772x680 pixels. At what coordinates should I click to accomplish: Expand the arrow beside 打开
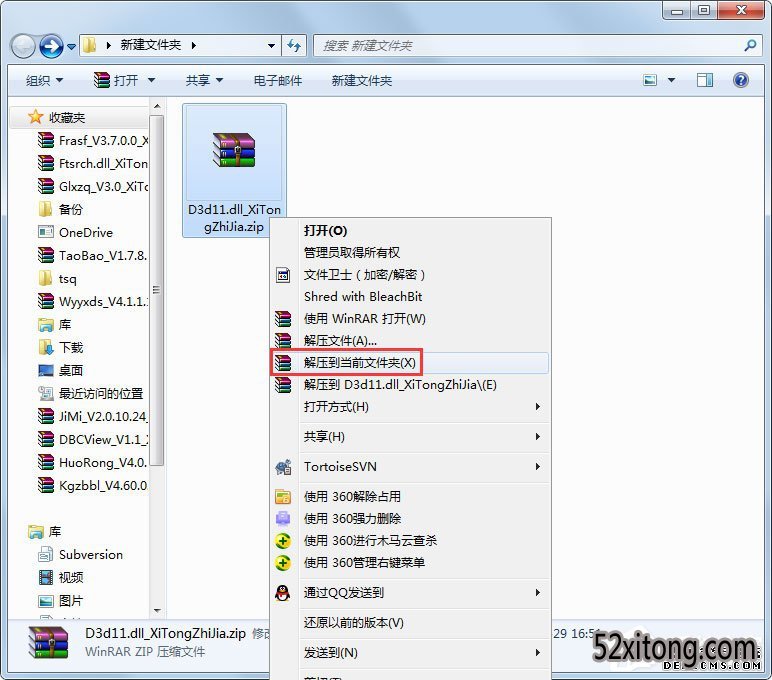point(151,80)
